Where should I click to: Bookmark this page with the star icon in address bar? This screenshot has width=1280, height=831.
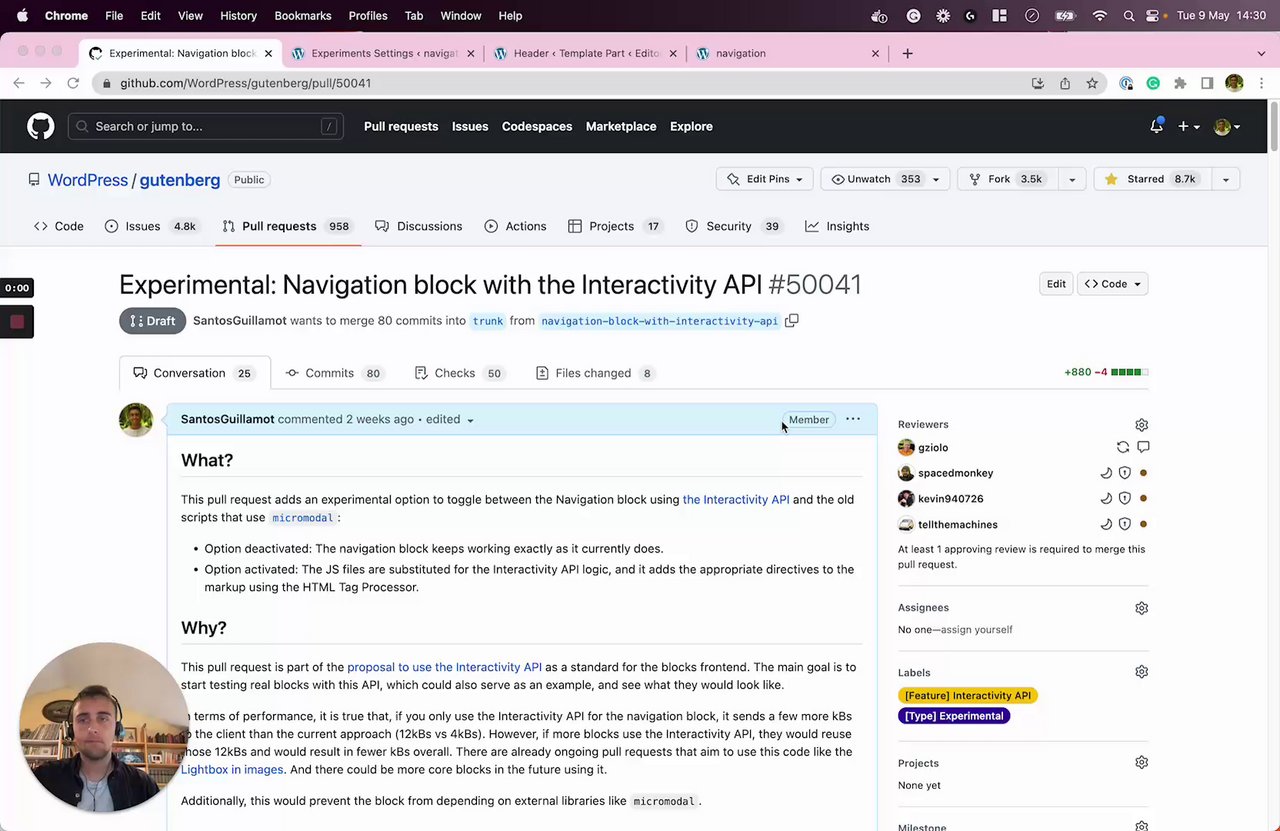point(1092,83)
